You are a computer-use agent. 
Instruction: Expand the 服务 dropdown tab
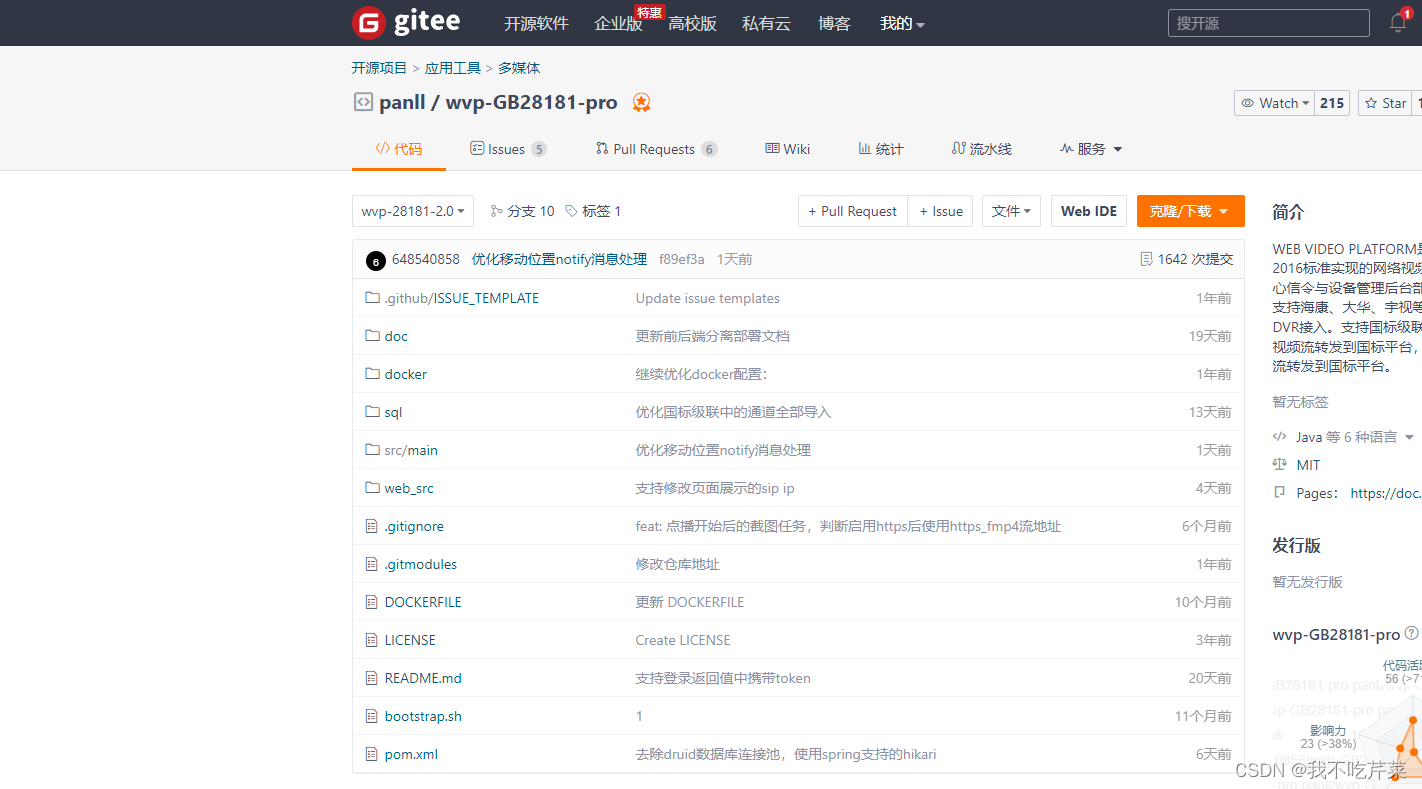tap(1091, 149)
